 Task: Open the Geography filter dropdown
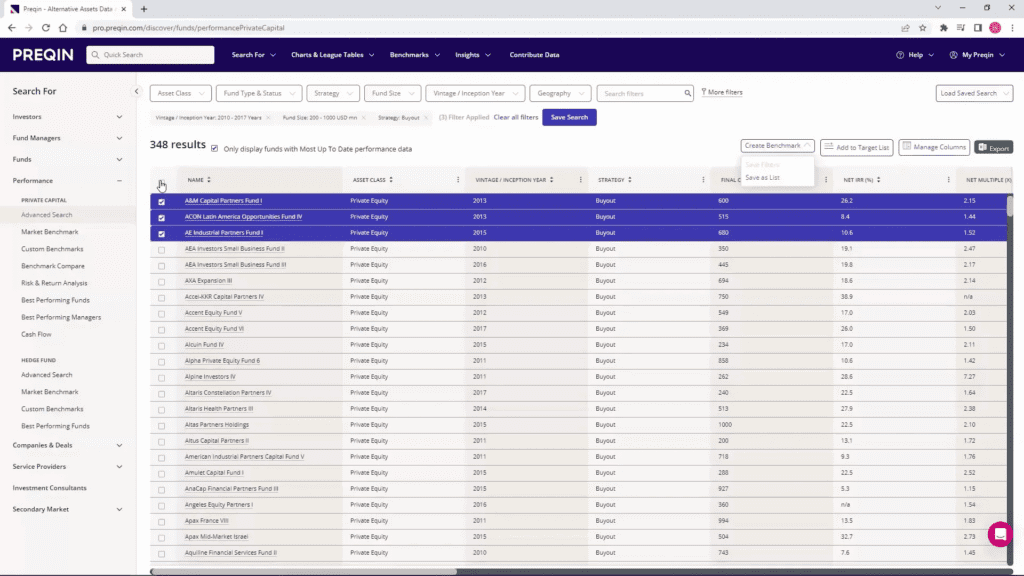click(559, 91)
